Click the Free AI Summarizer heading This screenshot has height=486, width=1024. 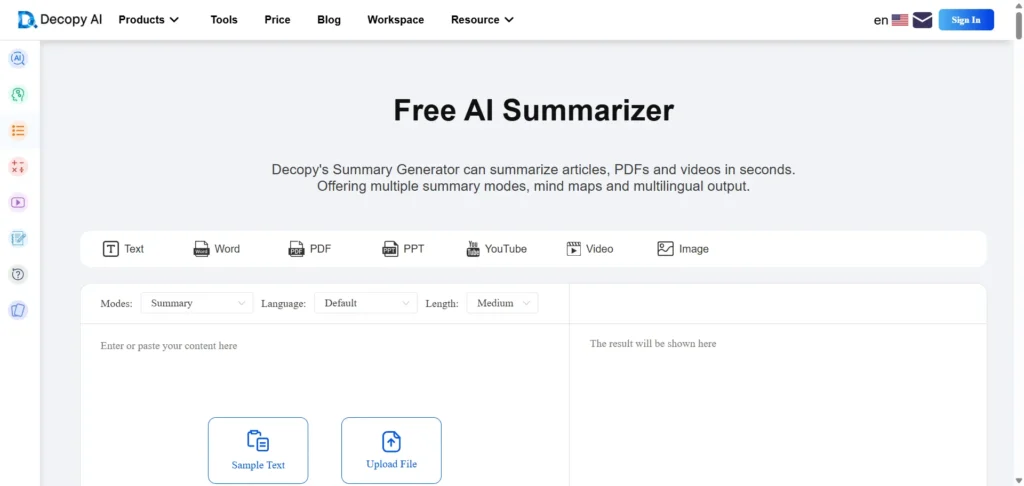[533, 110]
